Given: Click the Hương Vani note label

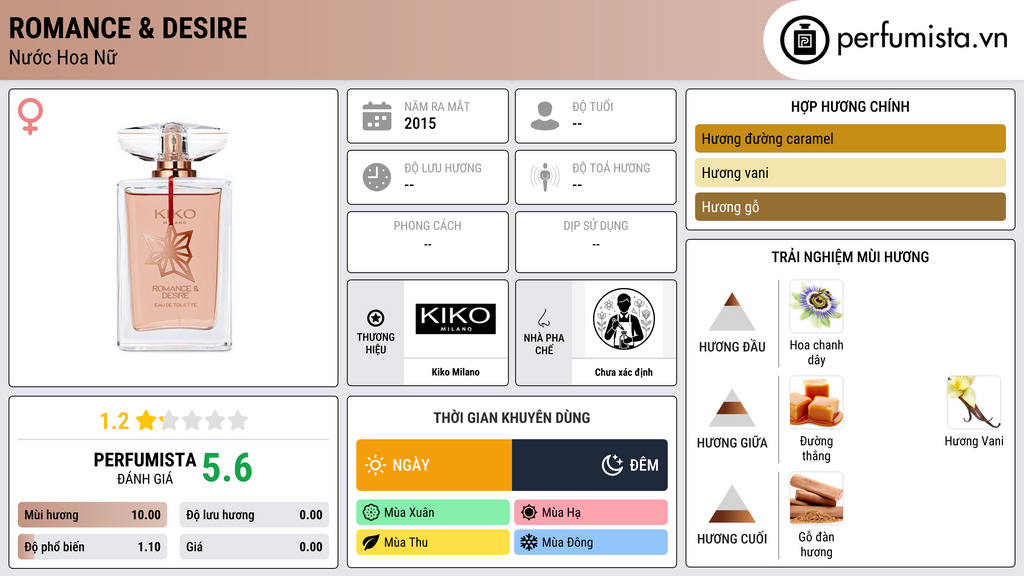Looking at the screenshot, I should pos(974,441).
